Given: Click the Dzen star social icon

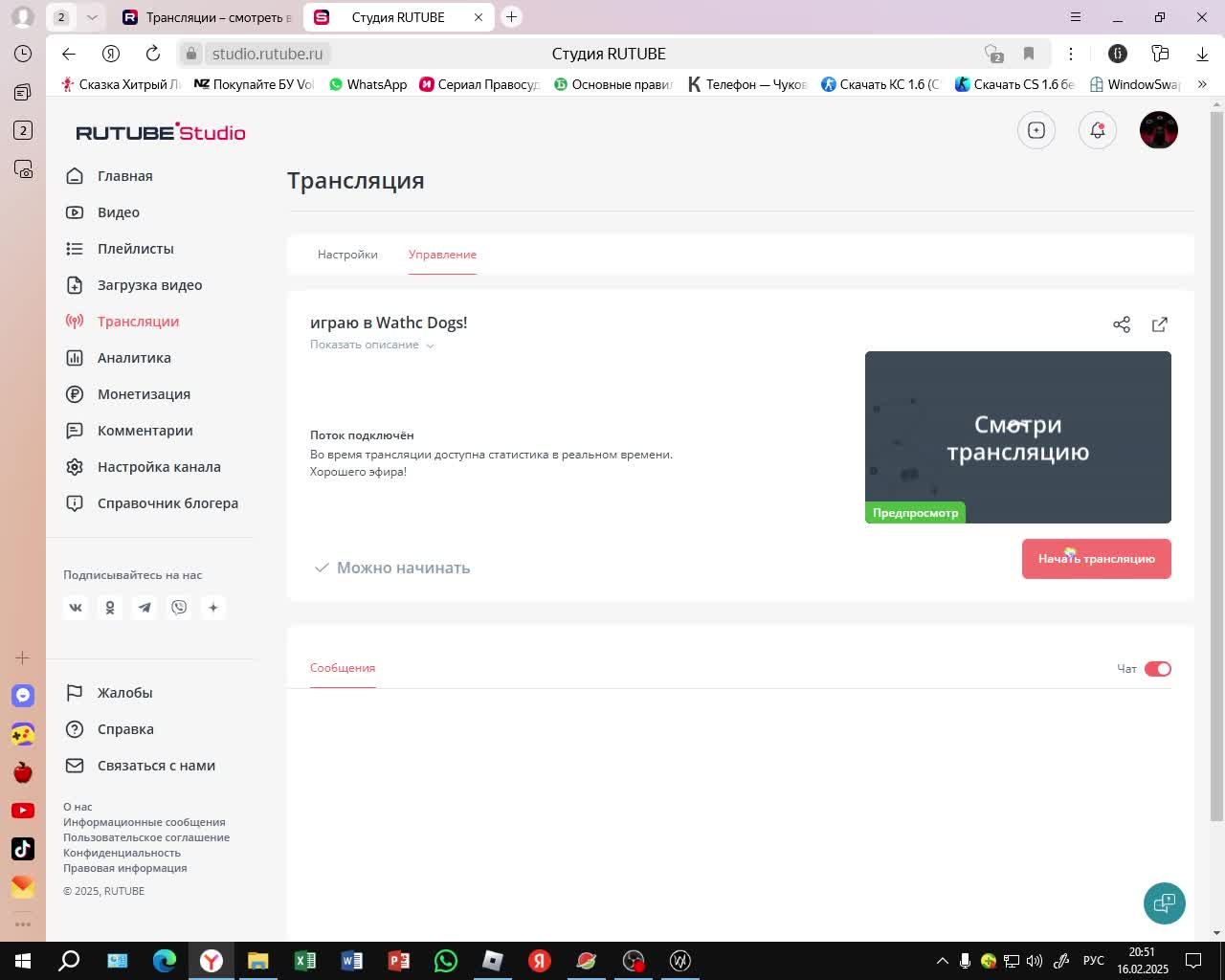Looking at the screenshot, I should click(x=213, y=608).
